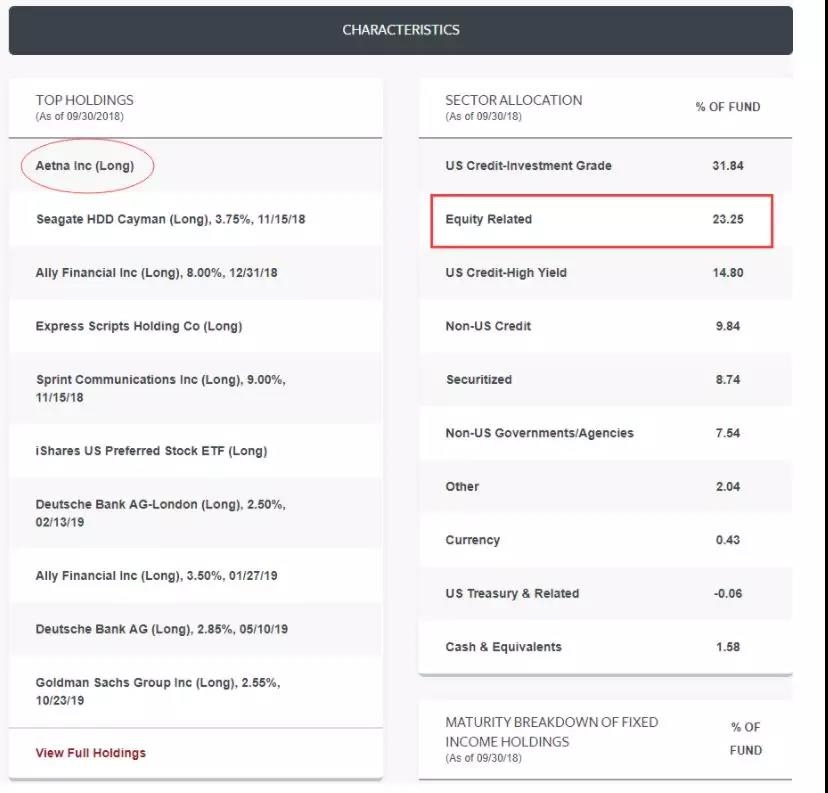Click the Securitized sector row

(x=478, y=380)
